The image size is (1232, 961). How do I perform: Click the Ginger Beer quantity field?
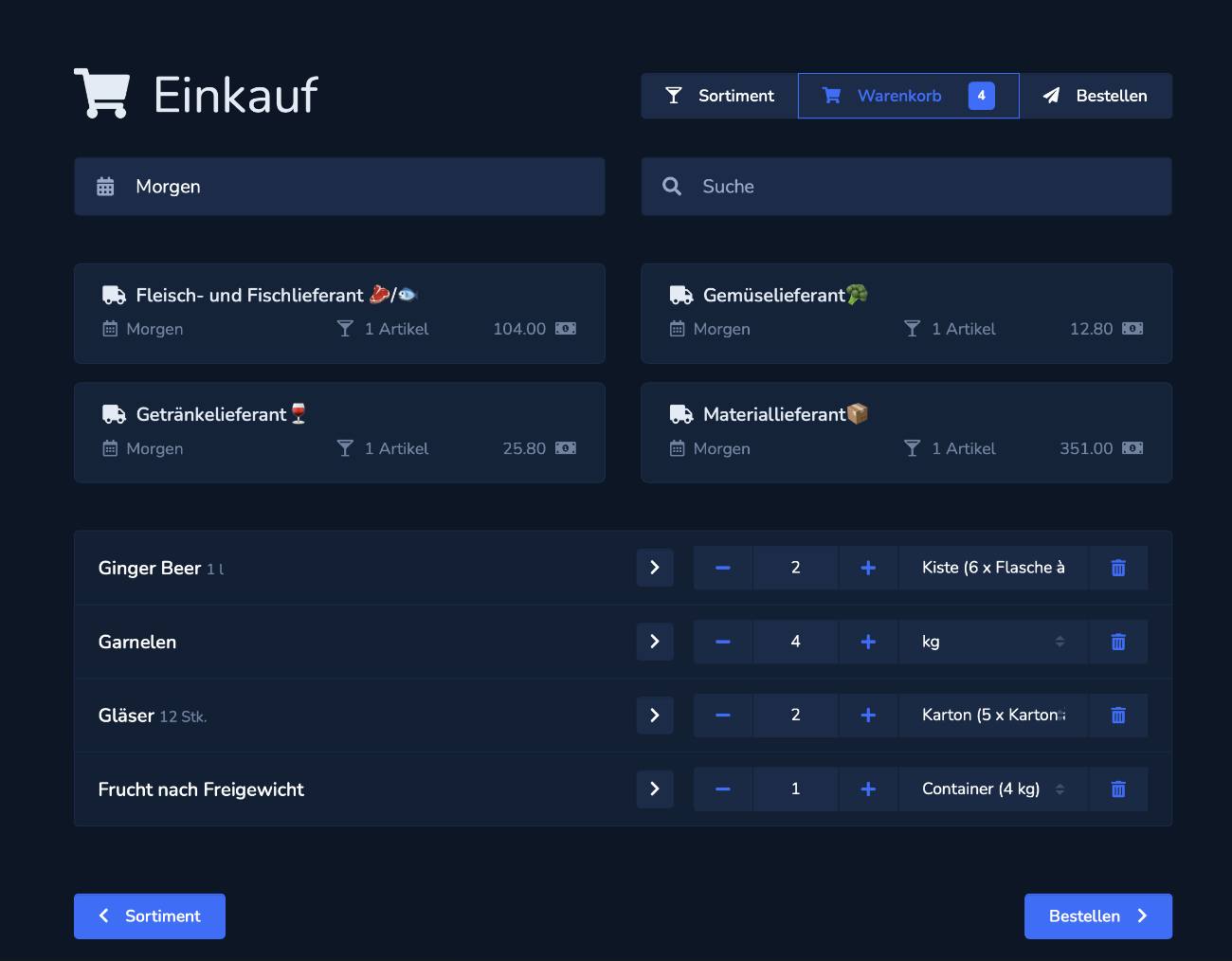pos(796,568)
